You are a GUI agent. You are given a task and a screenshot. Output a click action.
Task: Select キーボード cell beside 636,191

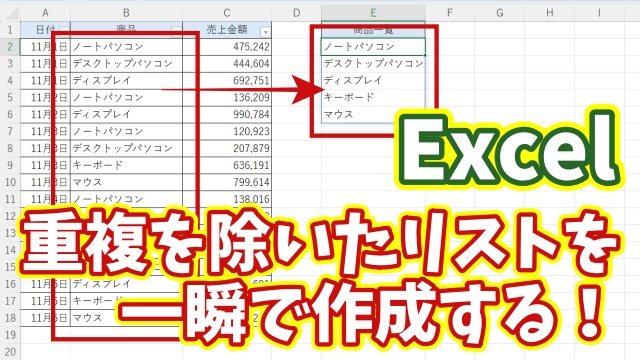click(126, 165)
